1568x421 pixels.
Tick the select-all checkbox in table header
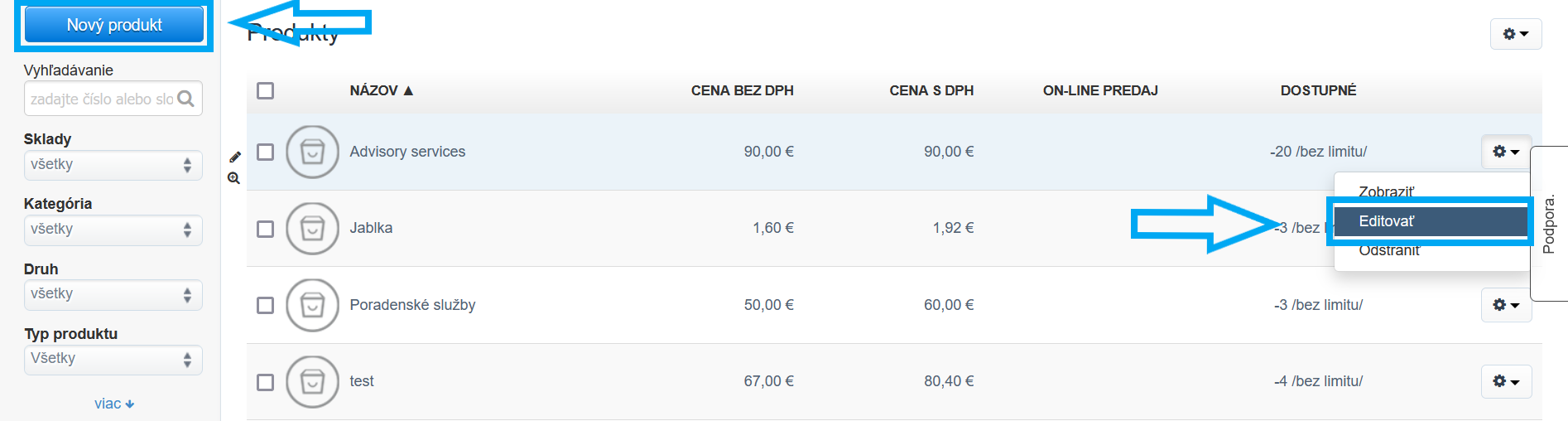pyautogui.click(x=265, y=90)
